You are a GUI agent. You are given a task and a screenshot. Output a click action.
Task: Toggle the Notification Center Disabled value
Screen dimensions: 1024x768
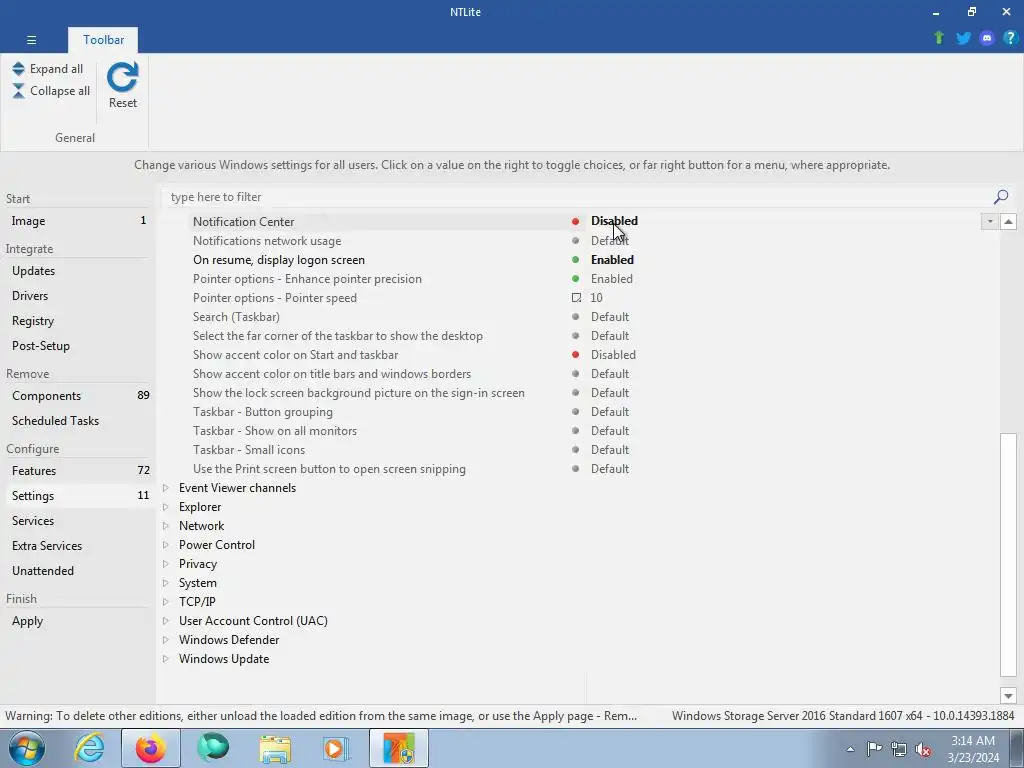click(614, 221)
